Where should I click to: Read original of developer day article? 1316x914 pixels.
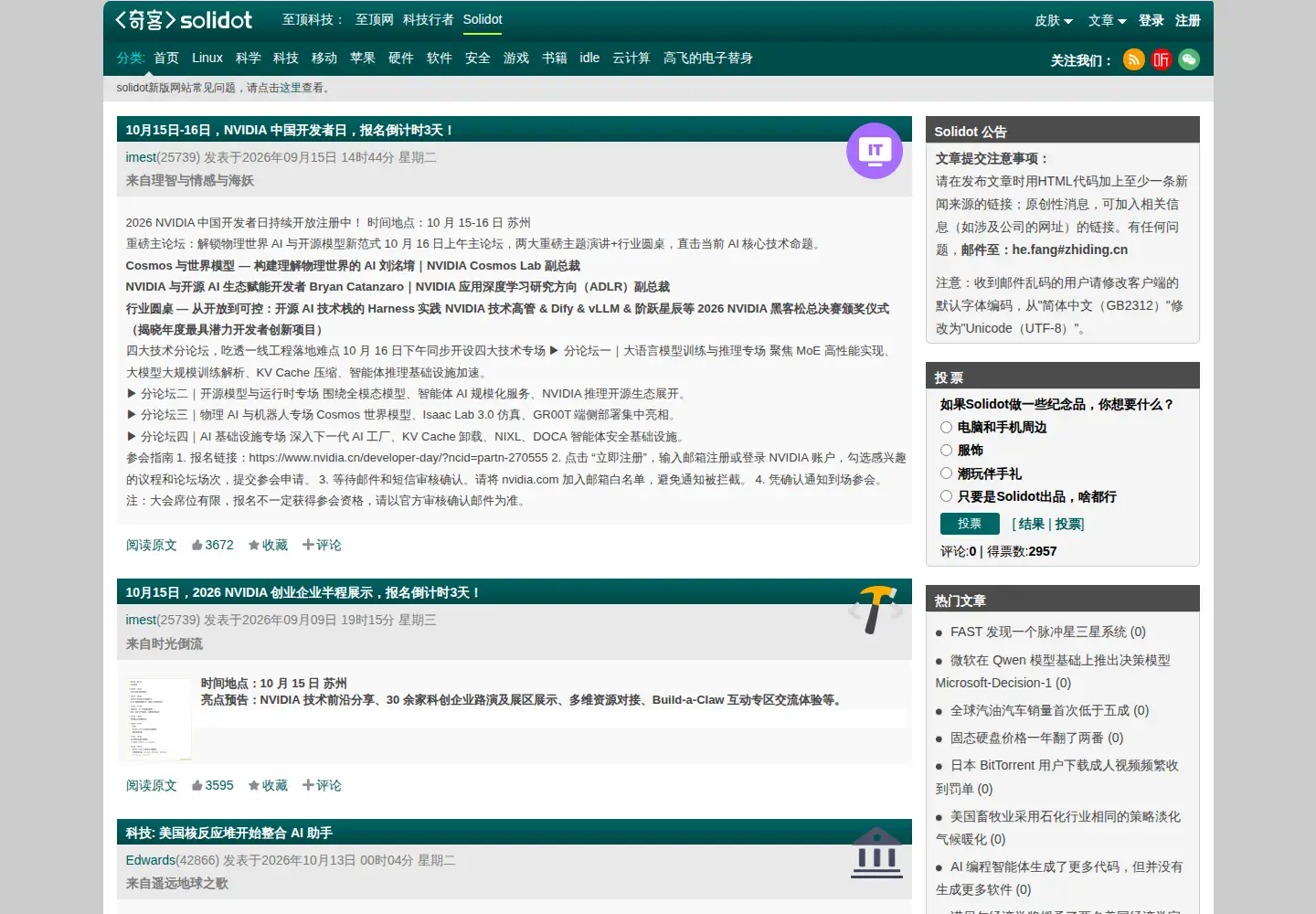coord(152,545)
